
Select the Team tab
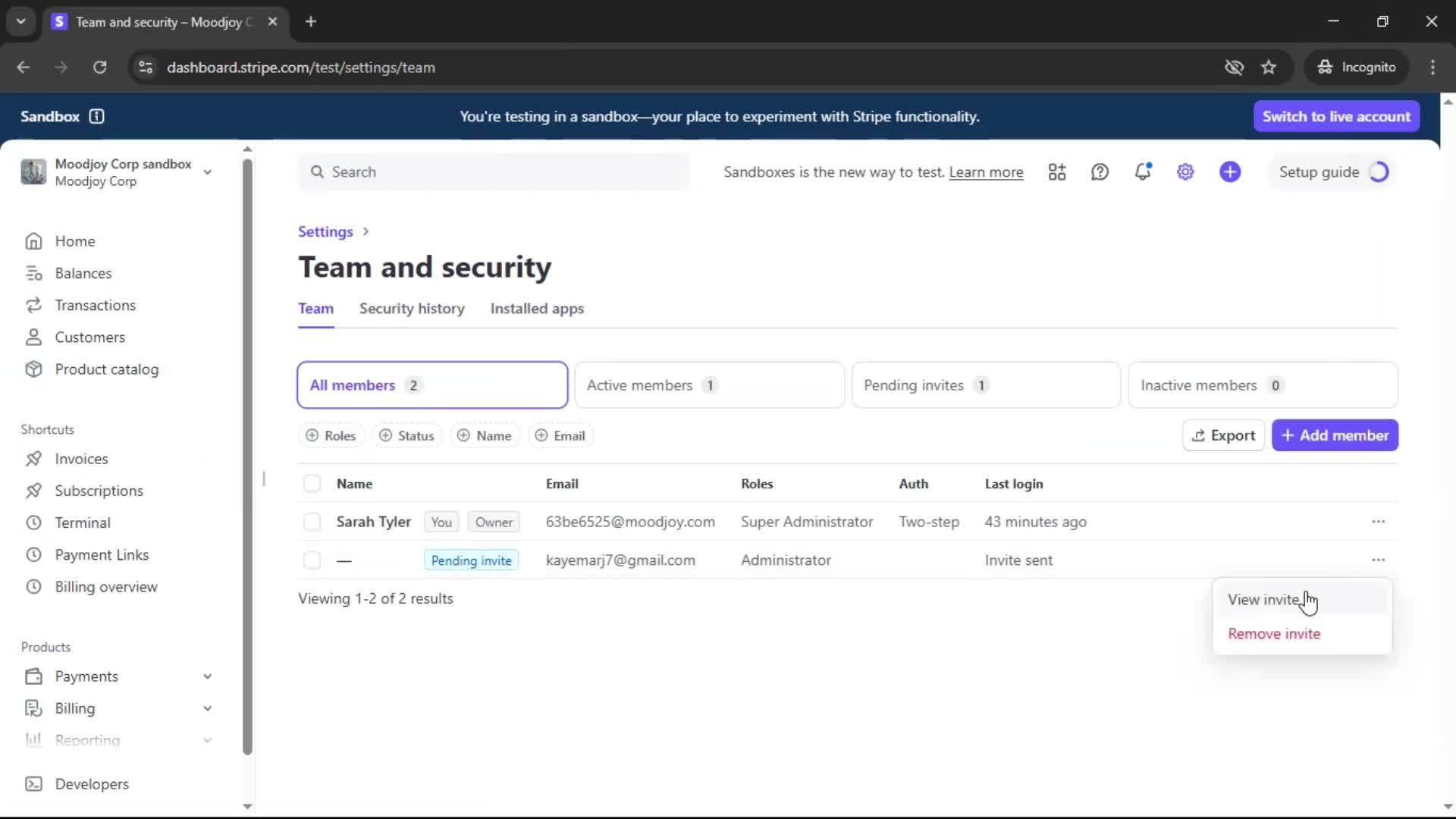tap(315, 309)
